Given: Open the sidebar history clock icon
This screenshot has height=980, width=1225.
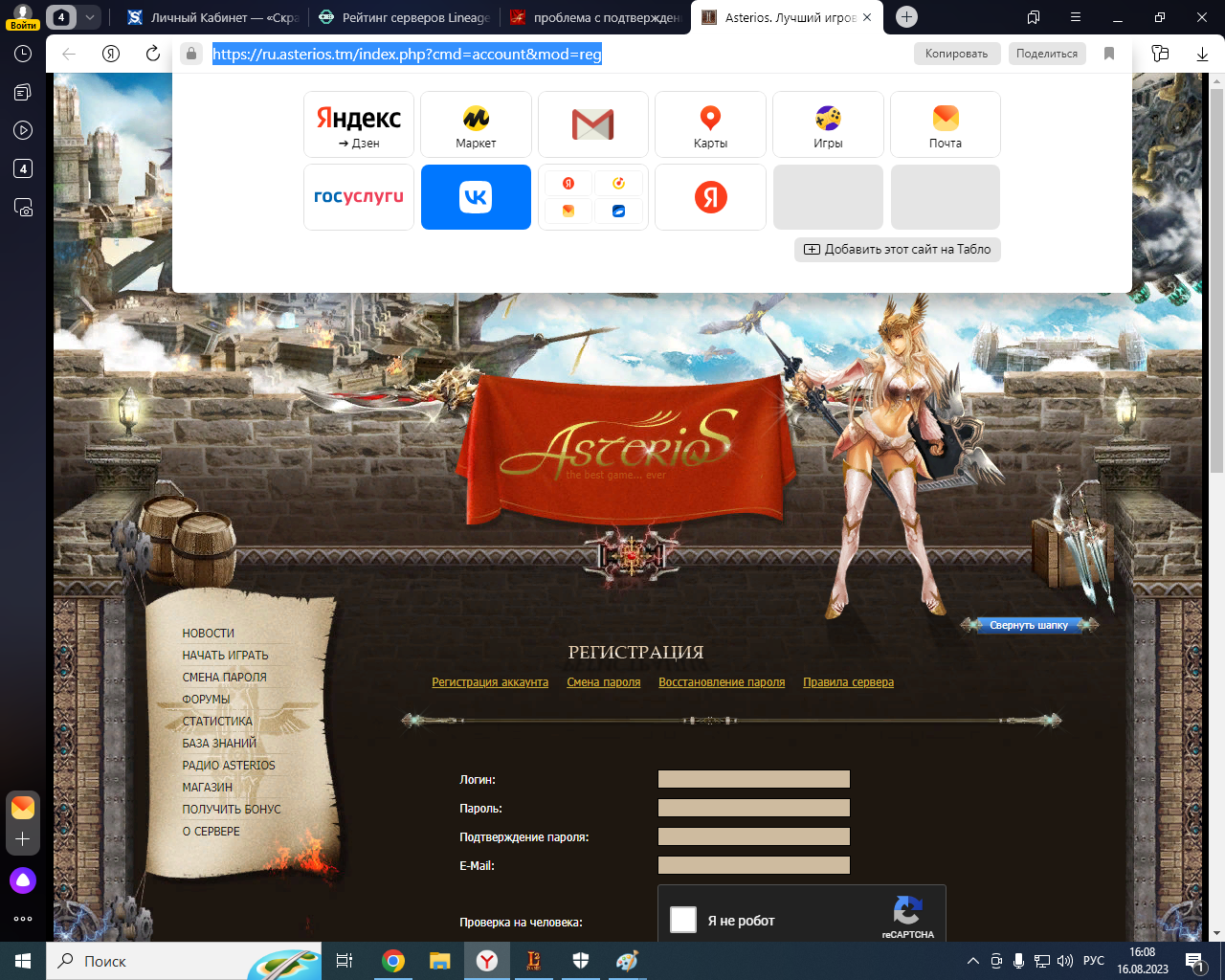Looking at the screenshot, I should (x=23, y=54).
